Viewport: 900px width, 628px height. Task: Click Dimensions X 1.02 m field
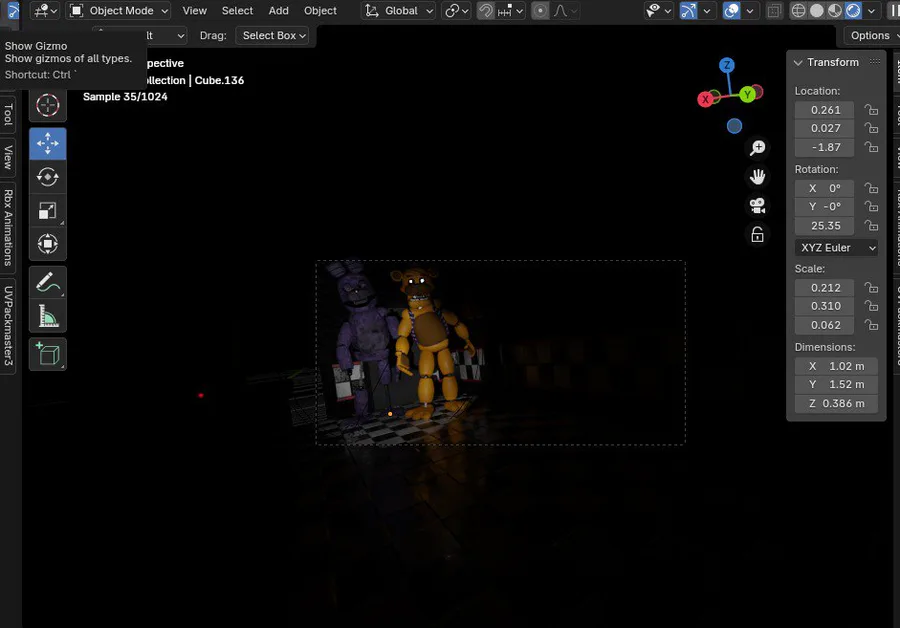pyautogui.click(x=837, y=366)
